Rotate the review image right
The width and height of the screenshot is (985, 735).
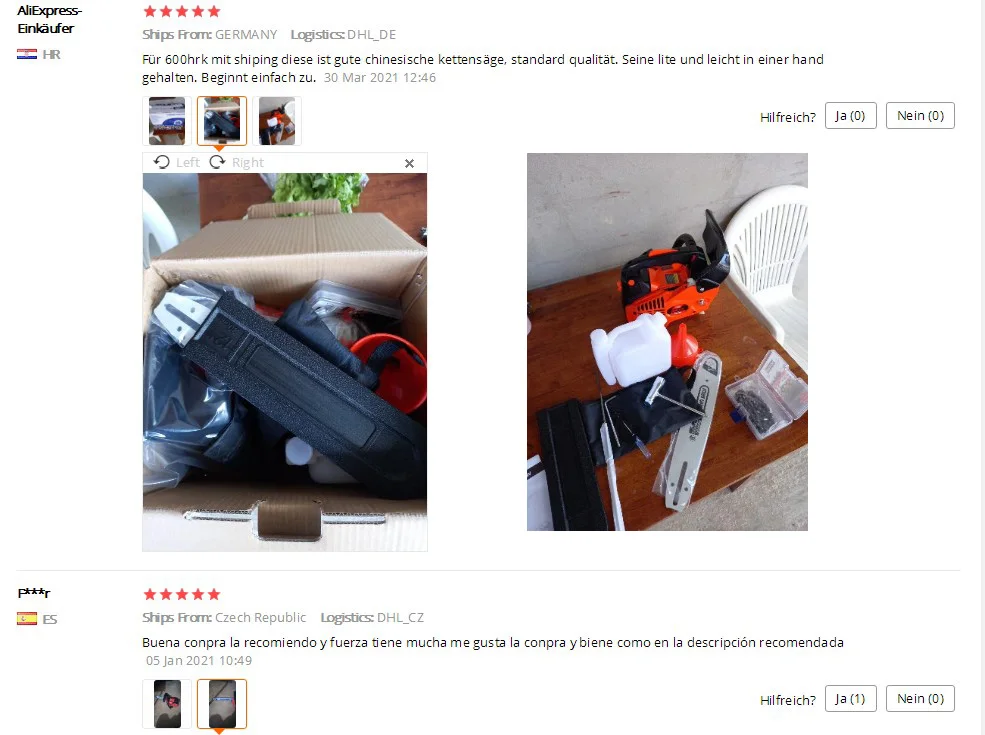(x=237, y=163)
